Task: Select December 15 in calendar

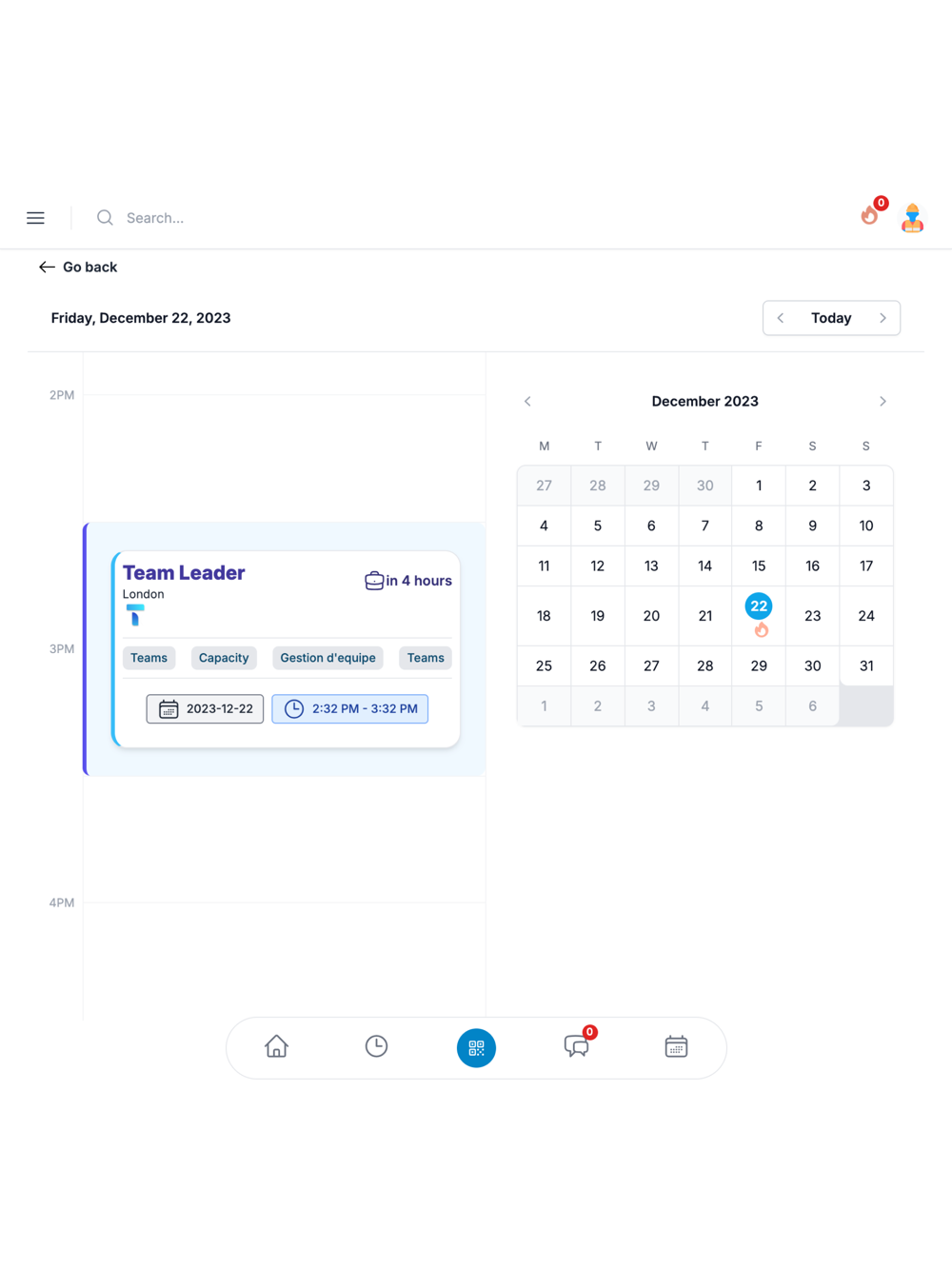Action: point(759,566)
